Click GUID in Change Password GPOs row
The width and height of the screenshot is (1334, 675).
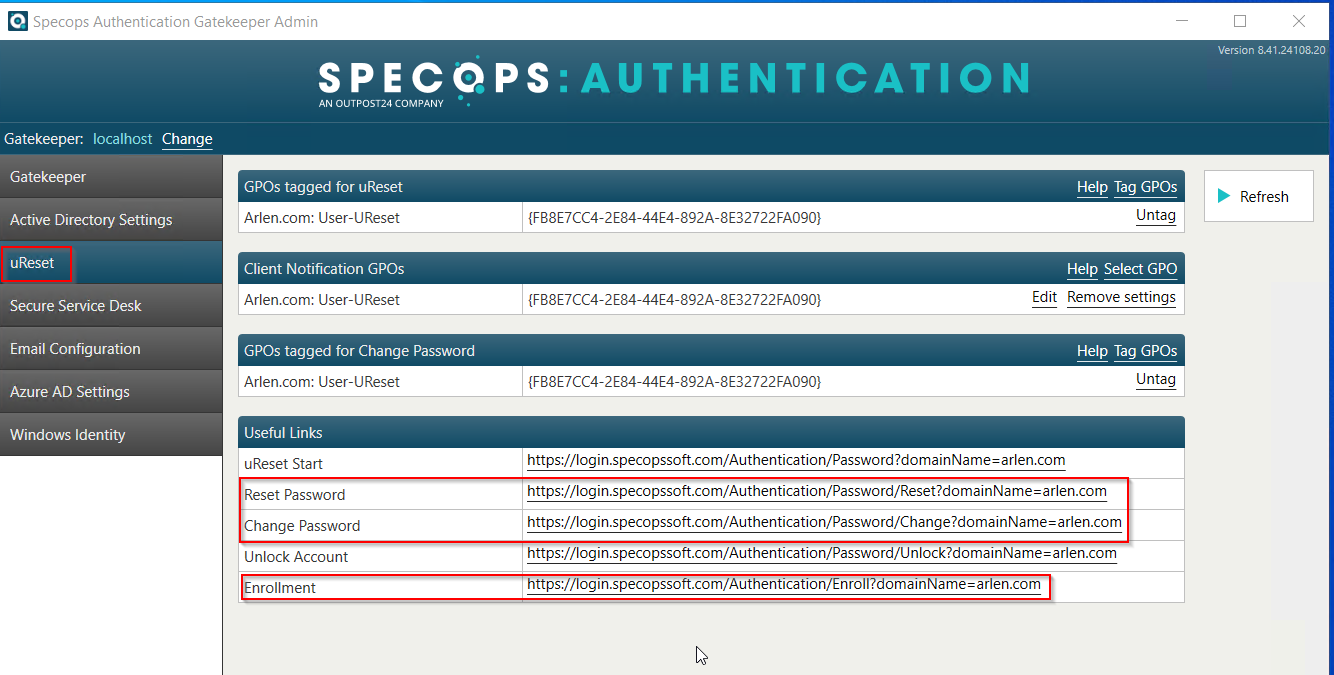pyautogui.click(x=674, y=381)
